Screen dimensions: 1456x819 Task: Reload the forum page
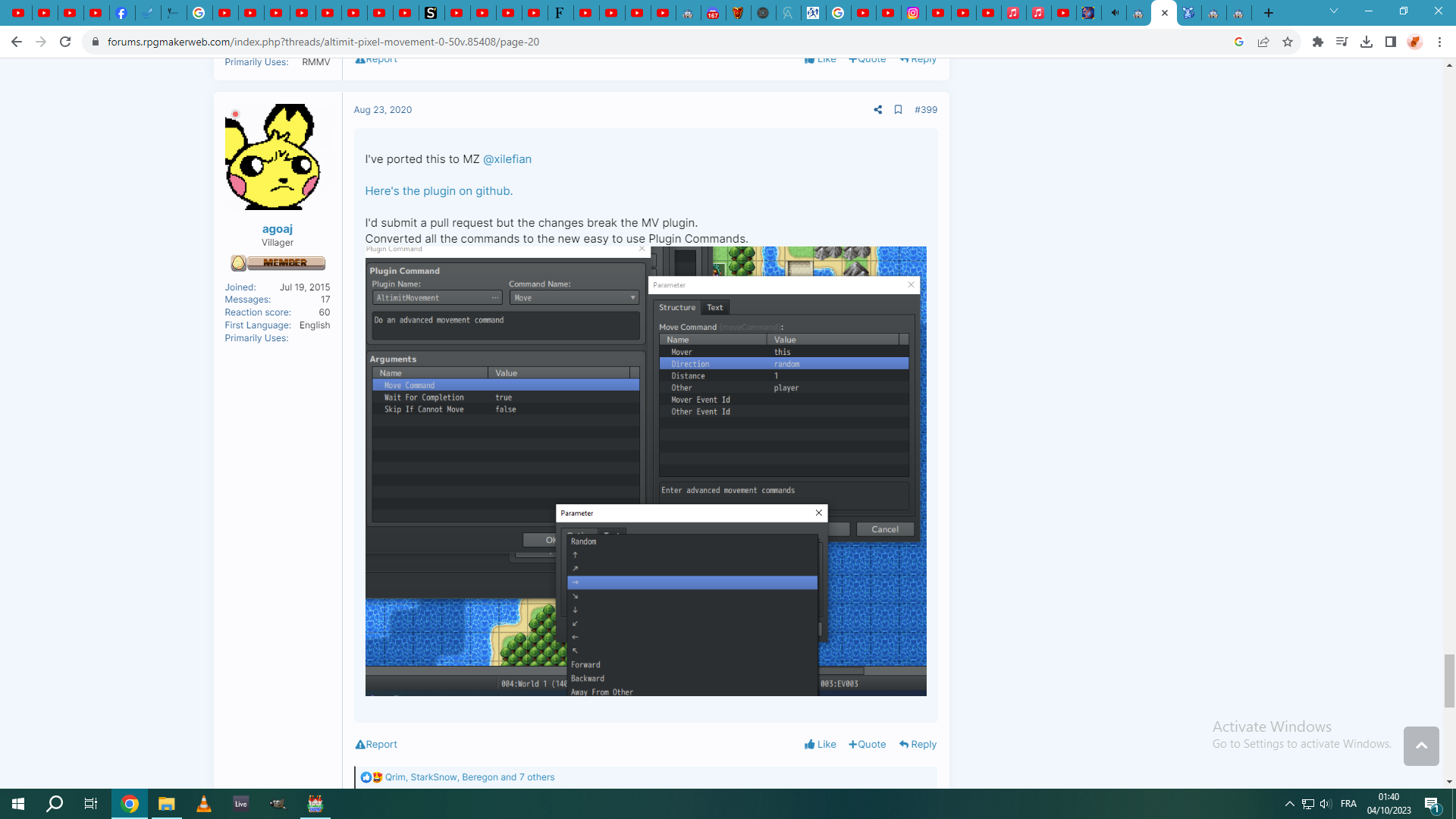coord(65,42)
